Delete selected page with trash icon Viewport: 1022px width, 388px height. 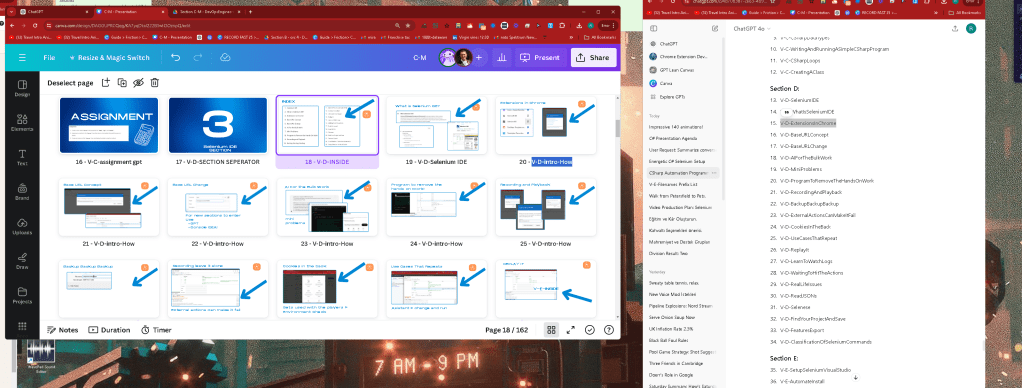coord(155,82)
